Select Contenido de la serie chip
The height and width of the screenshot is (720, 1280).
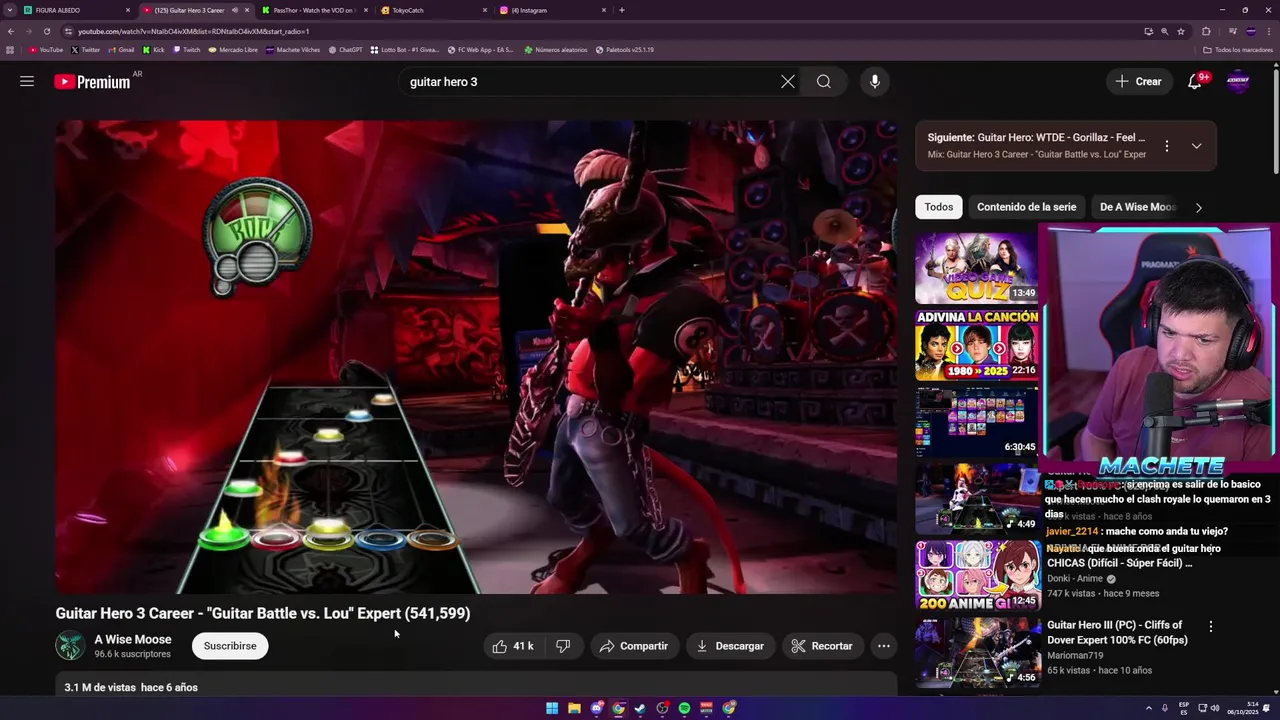click(x=1026, y=207)
